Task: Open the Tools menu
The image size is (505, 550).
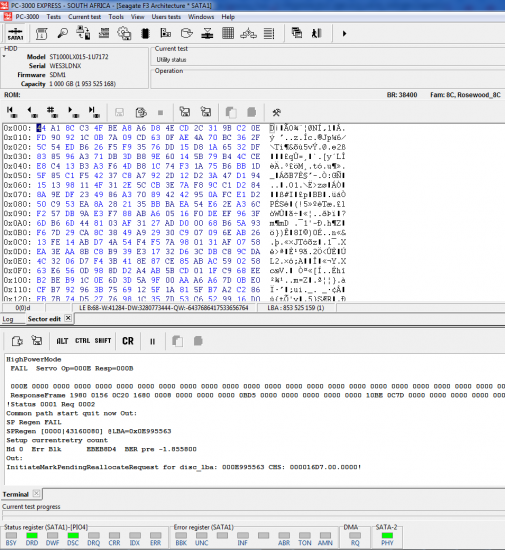Action: coord(116,17)
